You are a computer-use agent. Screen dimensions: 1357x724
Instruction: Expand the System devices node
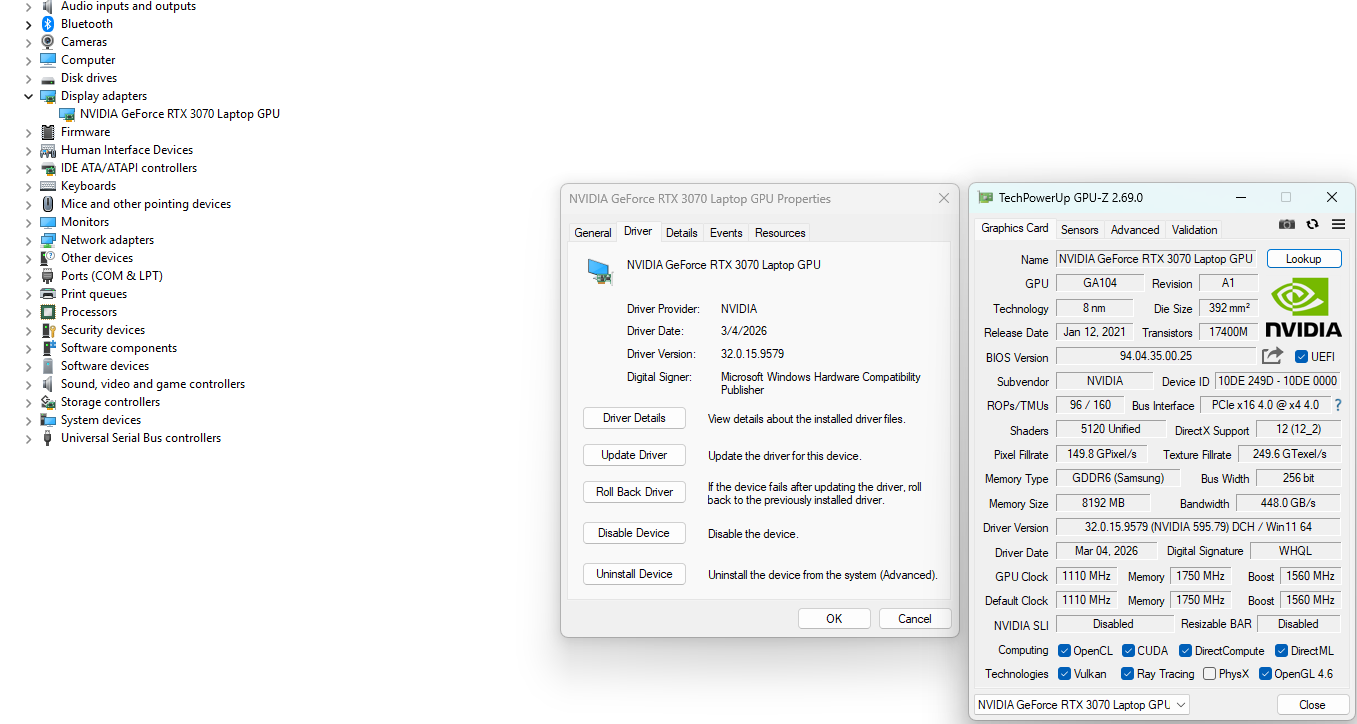[28, 420]
